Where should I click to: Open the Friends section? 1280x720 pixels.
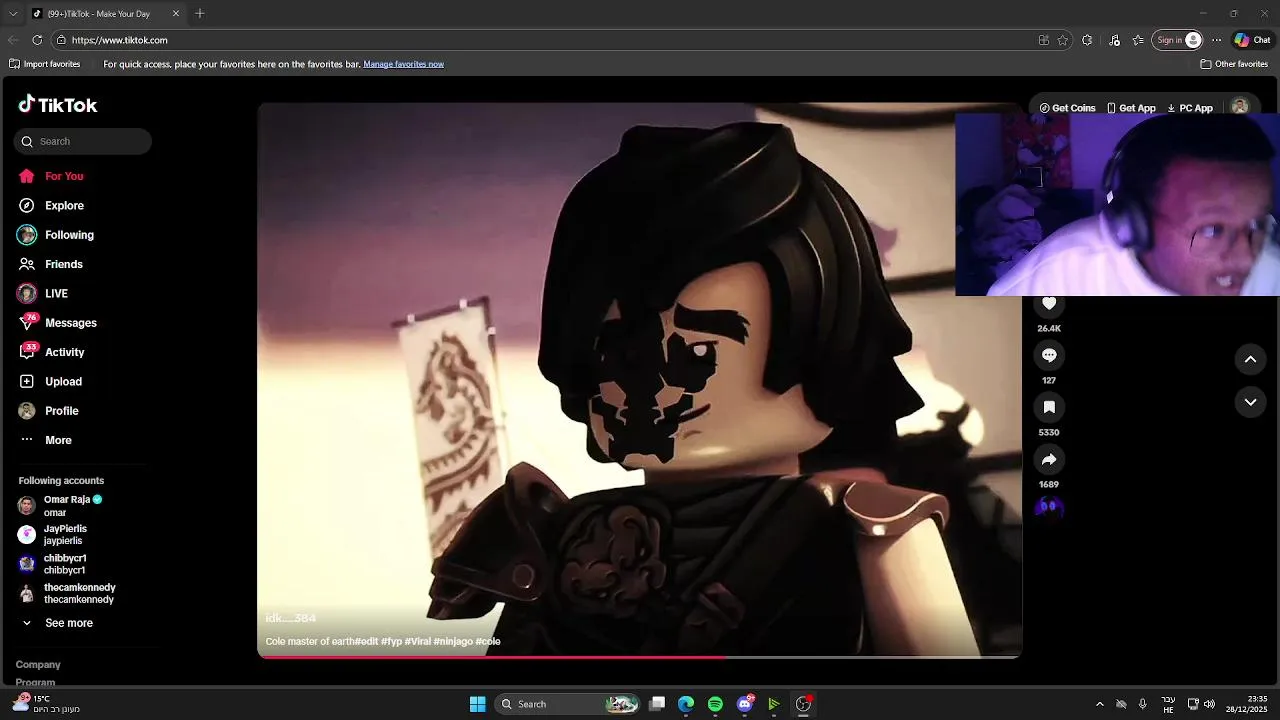pos(51,264)
